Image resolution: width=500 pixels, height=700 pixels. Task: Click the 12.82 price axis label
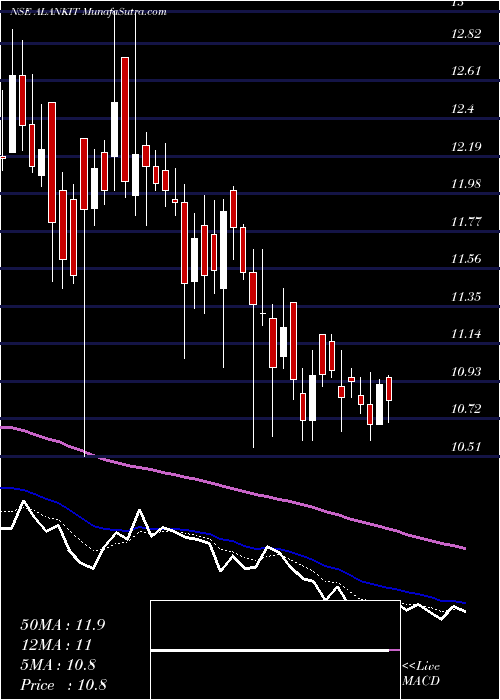point(466,33)
